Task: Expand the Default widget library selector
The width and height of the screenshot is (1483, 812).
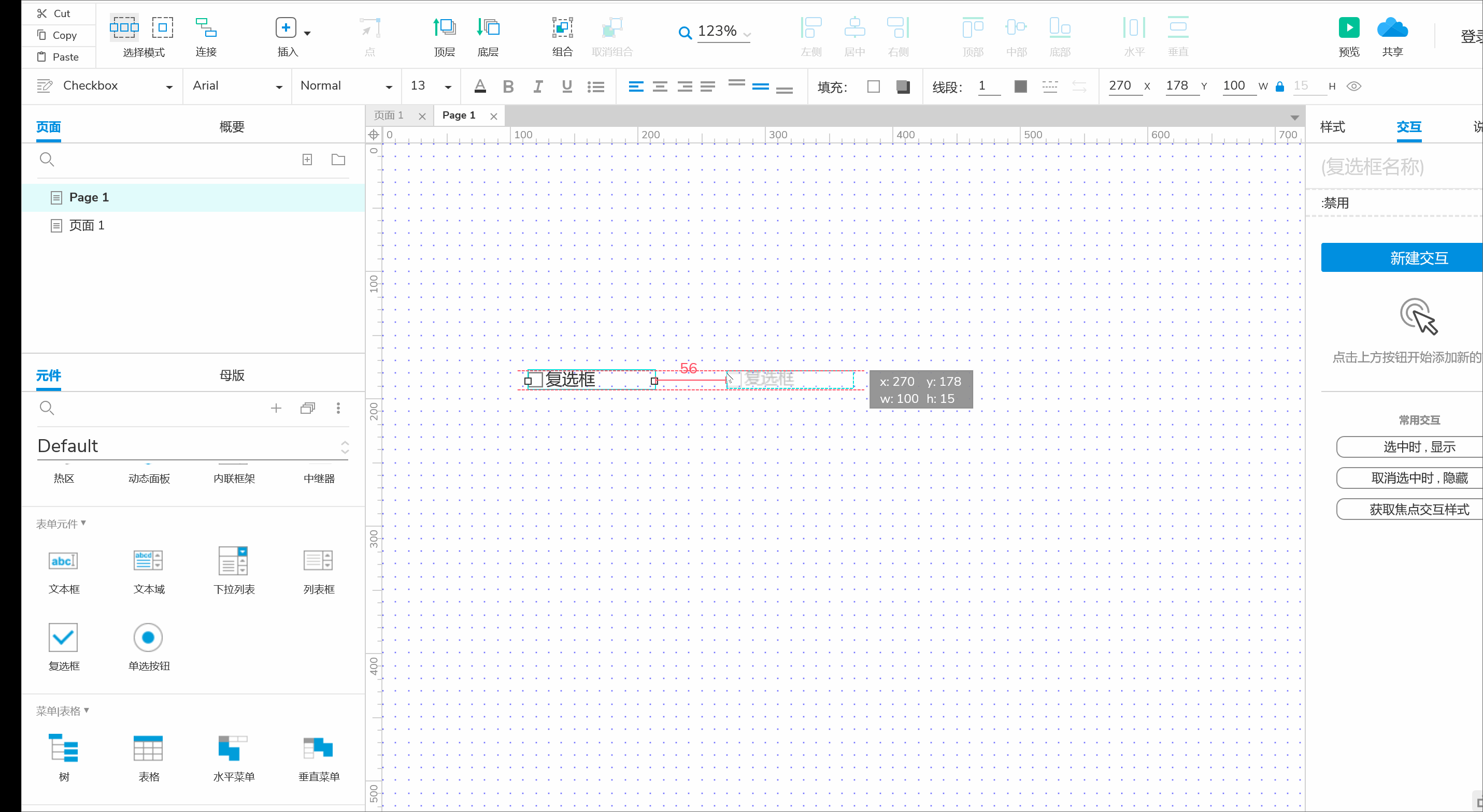Action: click(x=344, y=446)
